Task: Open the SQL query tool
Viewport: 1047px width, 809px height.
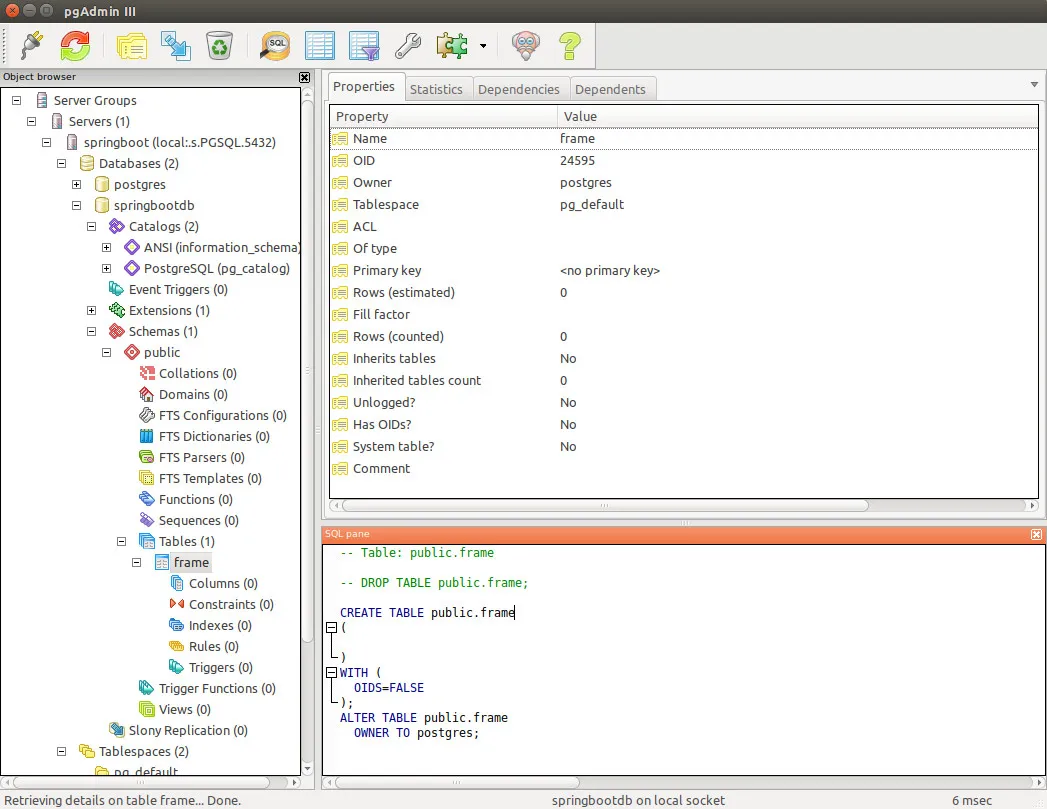Action: coord(275,45)
